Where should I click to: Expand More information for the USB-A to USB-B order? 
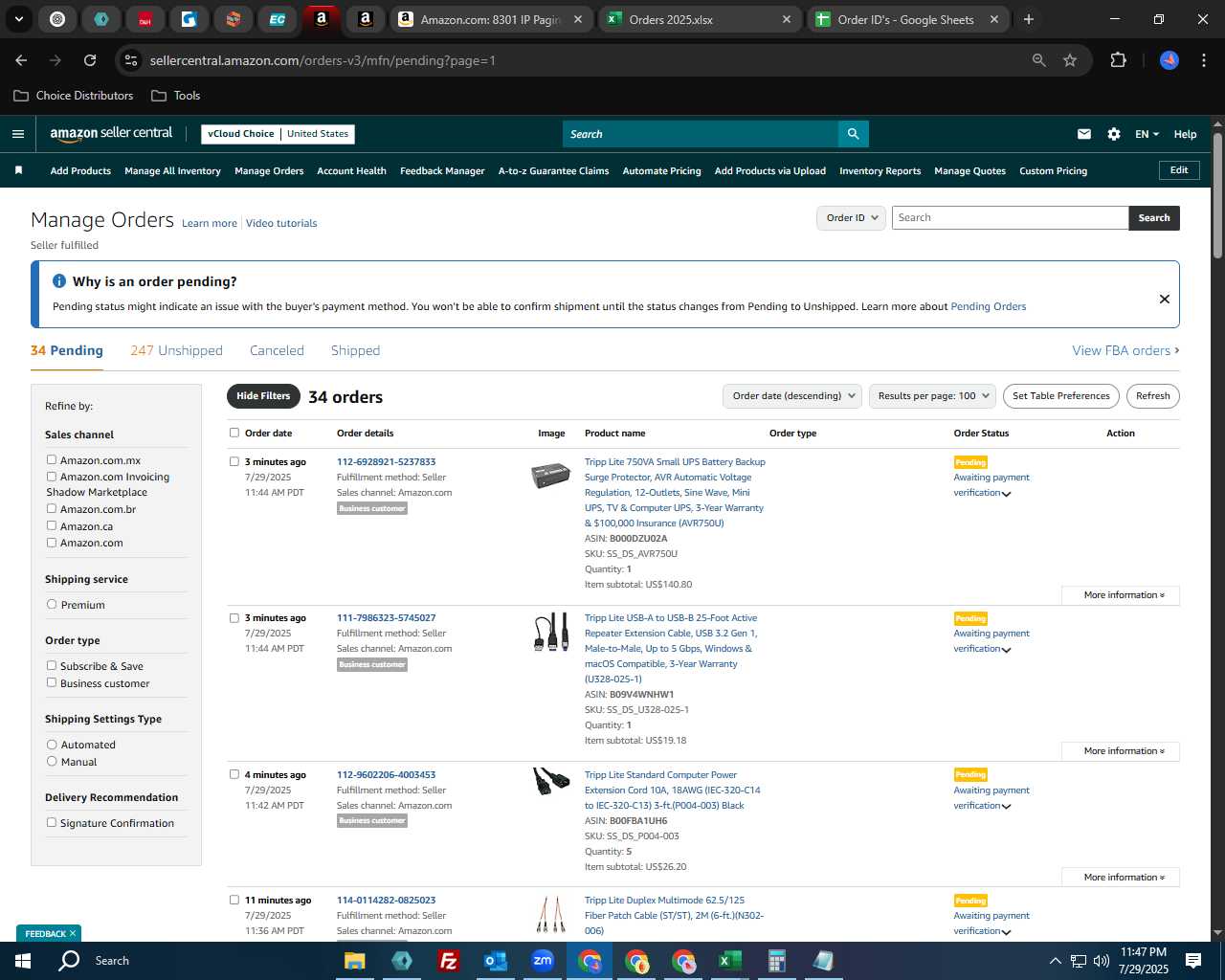click(x=1121, y=751)
